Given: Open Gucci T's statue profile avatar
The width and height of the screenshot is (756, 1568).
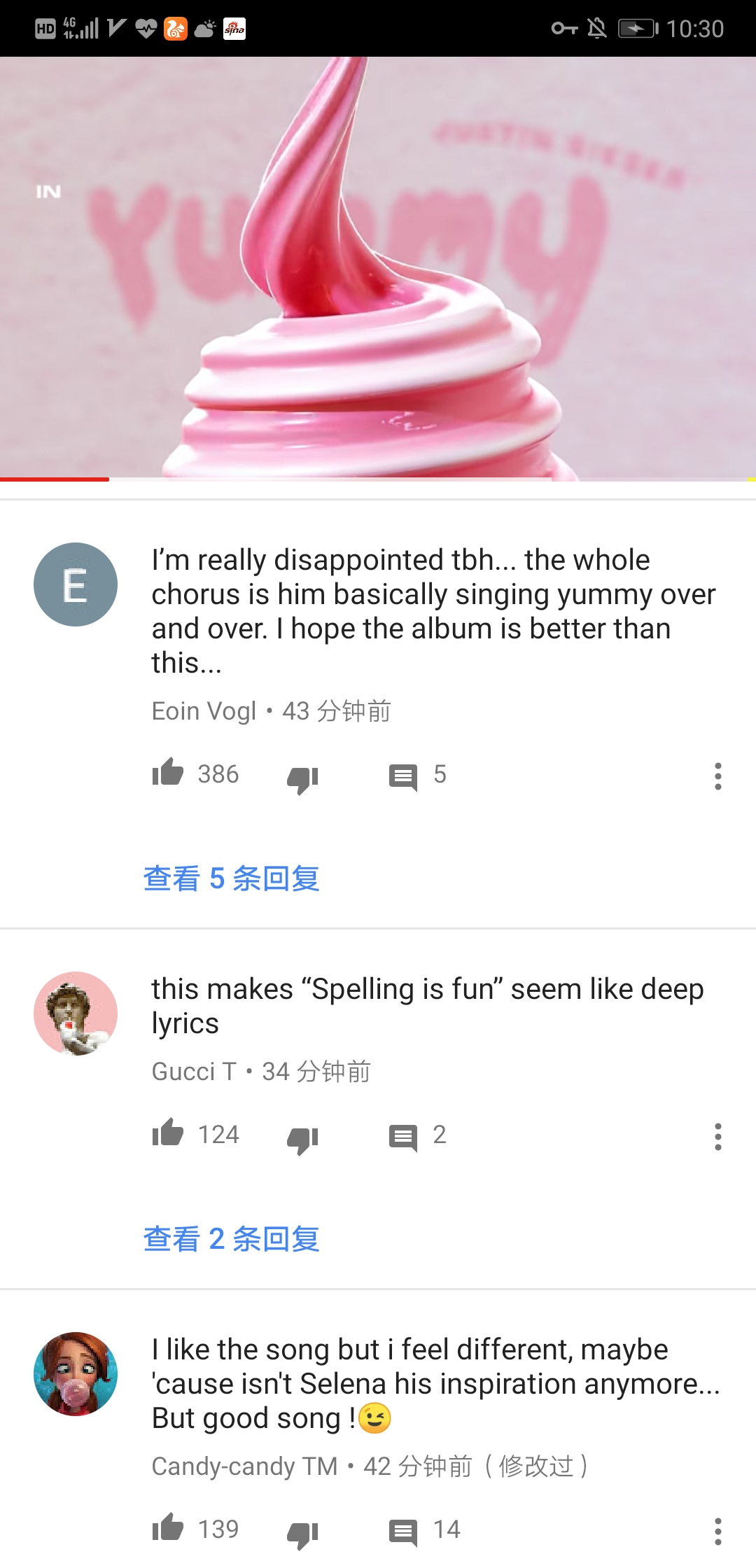Looking at the screenshot, I should click(x=76, y=1014).
